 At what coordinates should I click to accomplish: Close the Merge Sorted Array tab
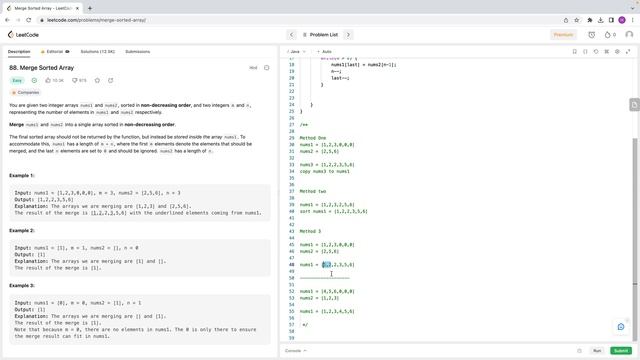coord(77,8)
